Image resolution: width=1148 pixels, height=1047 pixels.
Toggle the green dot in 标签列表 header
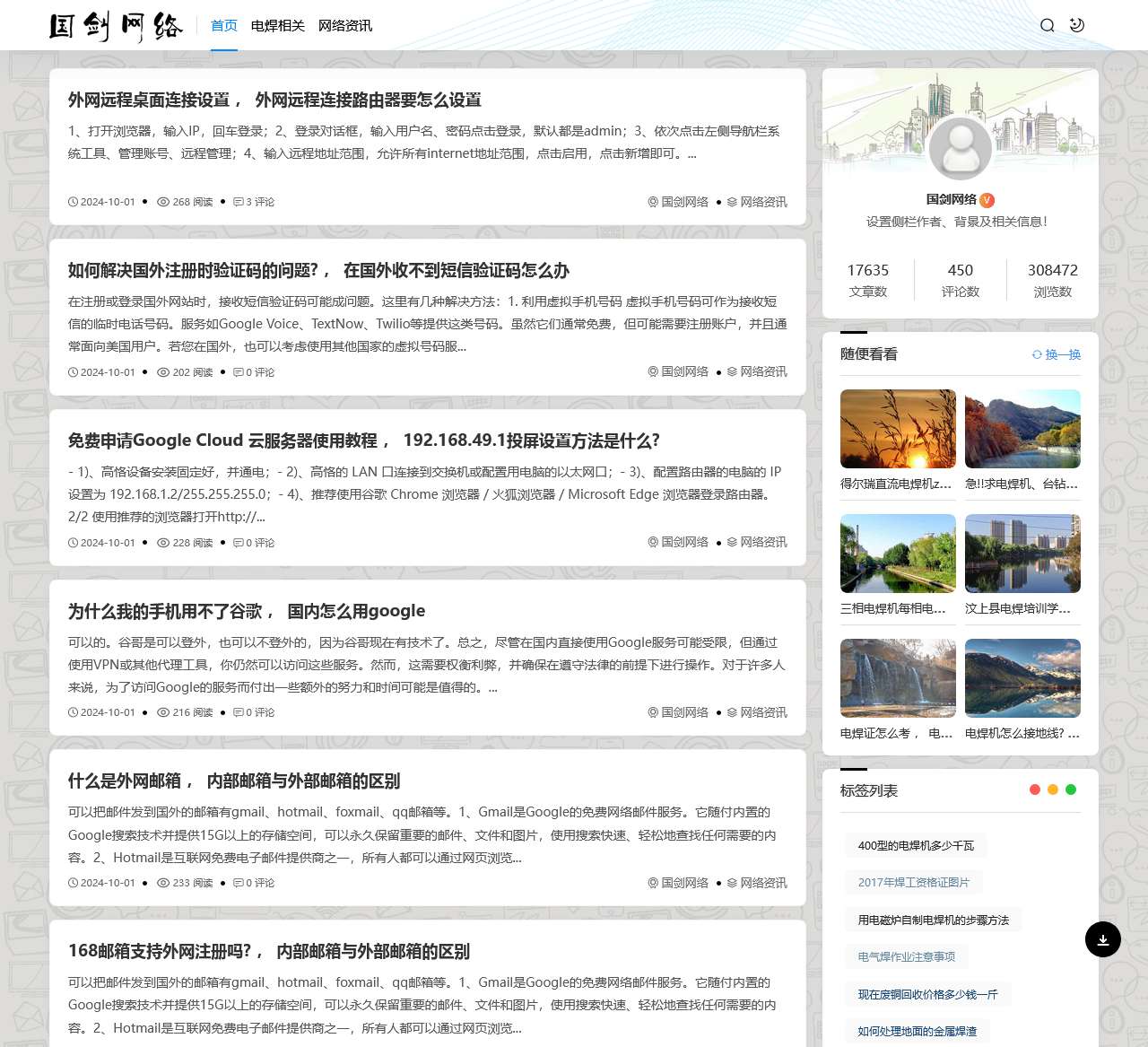(x=1070, y=790)
